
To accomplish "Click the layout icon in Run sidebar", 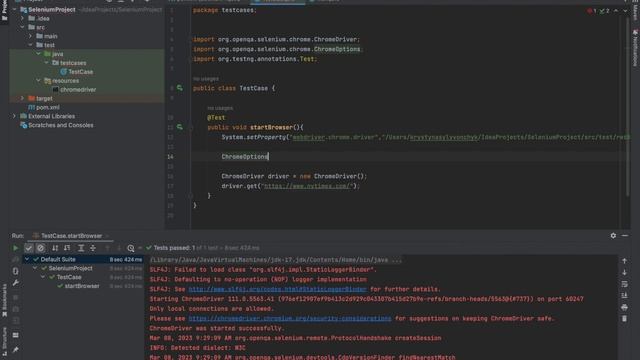I will (x=16, y=335).
